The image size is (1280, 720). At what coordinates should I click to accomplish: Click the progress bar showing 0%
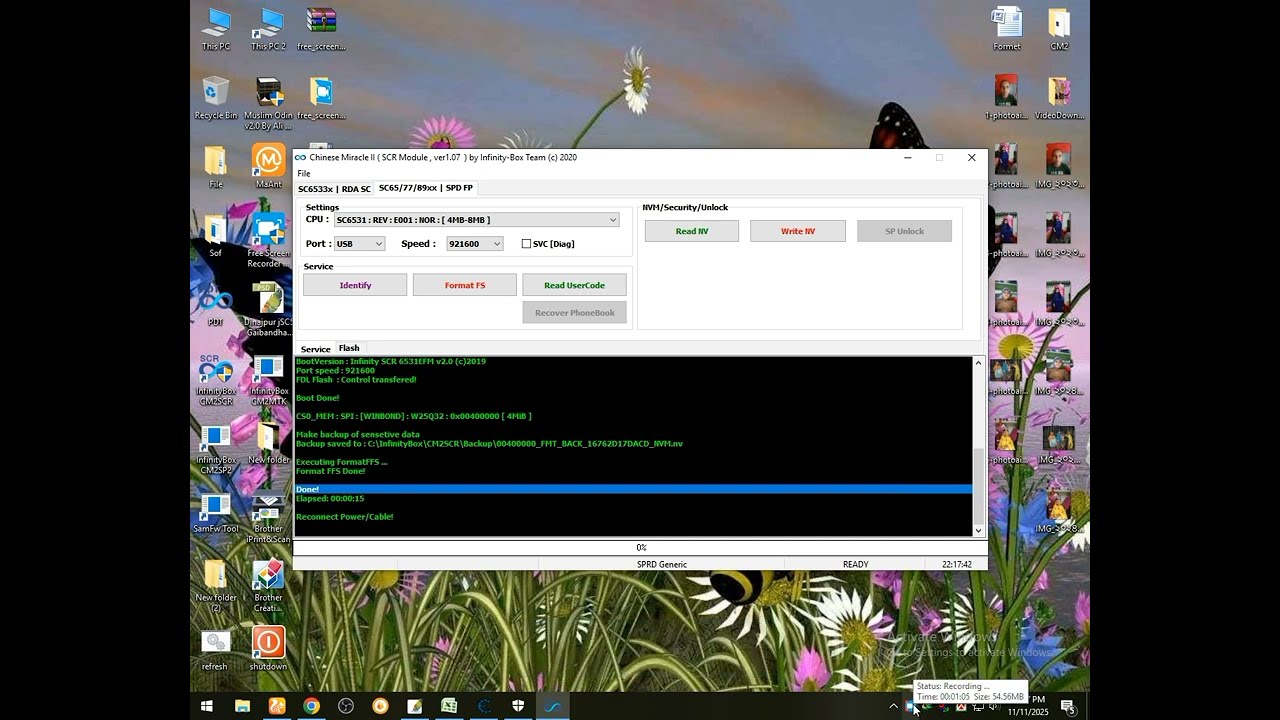pyautogui.click(x=640, y=548)
